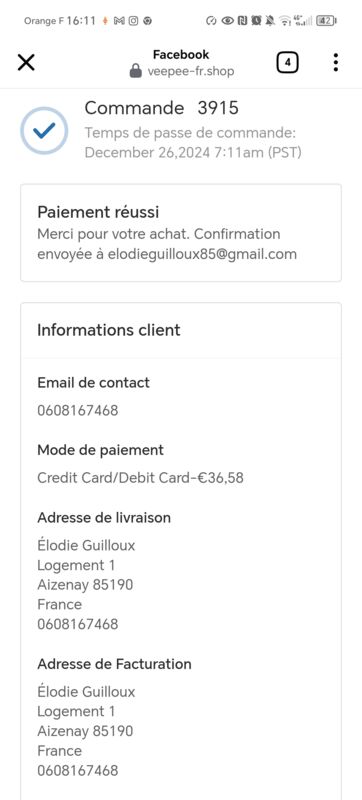The width and height of the screenshot is (362, 800).
Task: Tap the phone number in Adresse de livraison
Action: (x=77, y=624)
